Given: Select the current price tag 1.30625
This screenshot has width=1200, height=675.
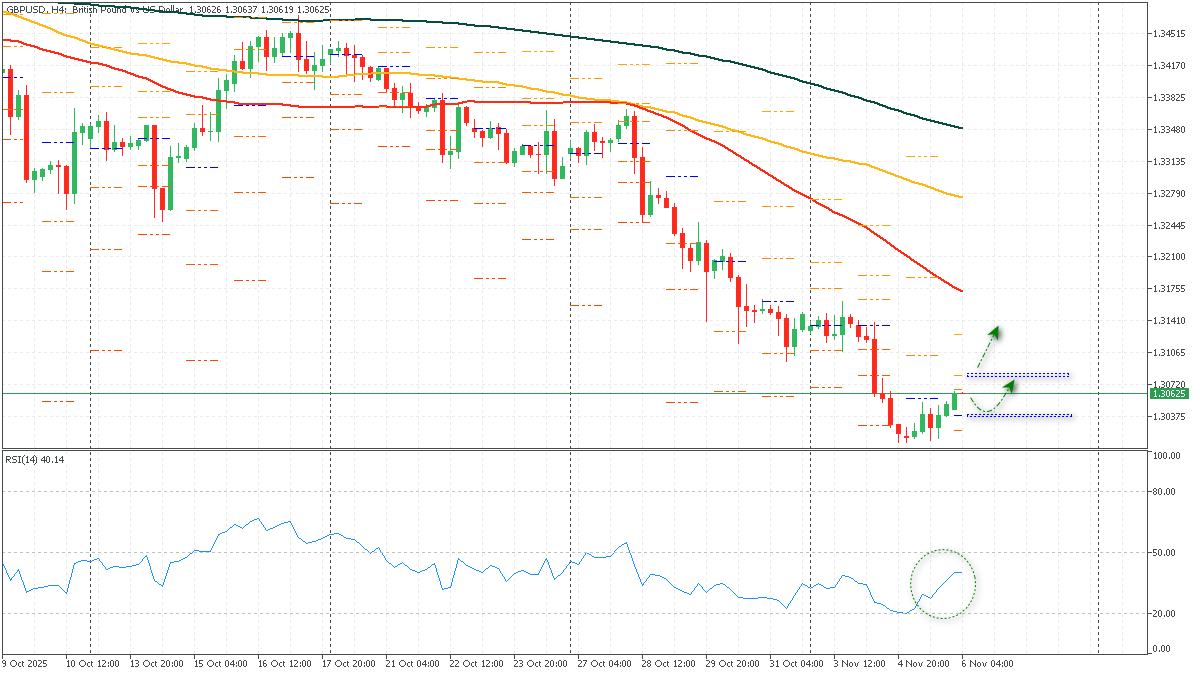Looking at the screenshot, I should click(1168, 396).
